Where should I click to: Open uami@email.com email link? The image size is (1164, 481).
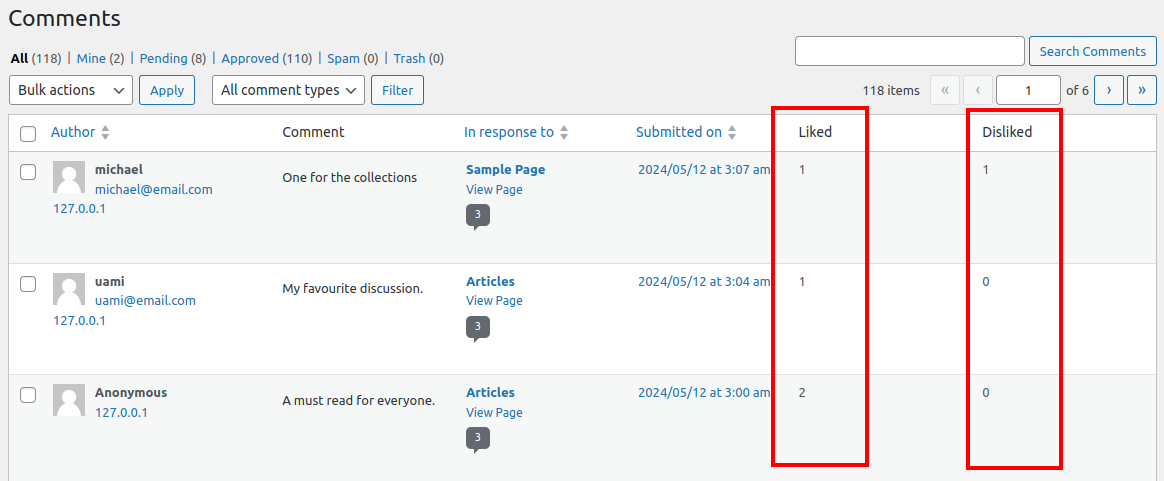(x=146, y=301)
